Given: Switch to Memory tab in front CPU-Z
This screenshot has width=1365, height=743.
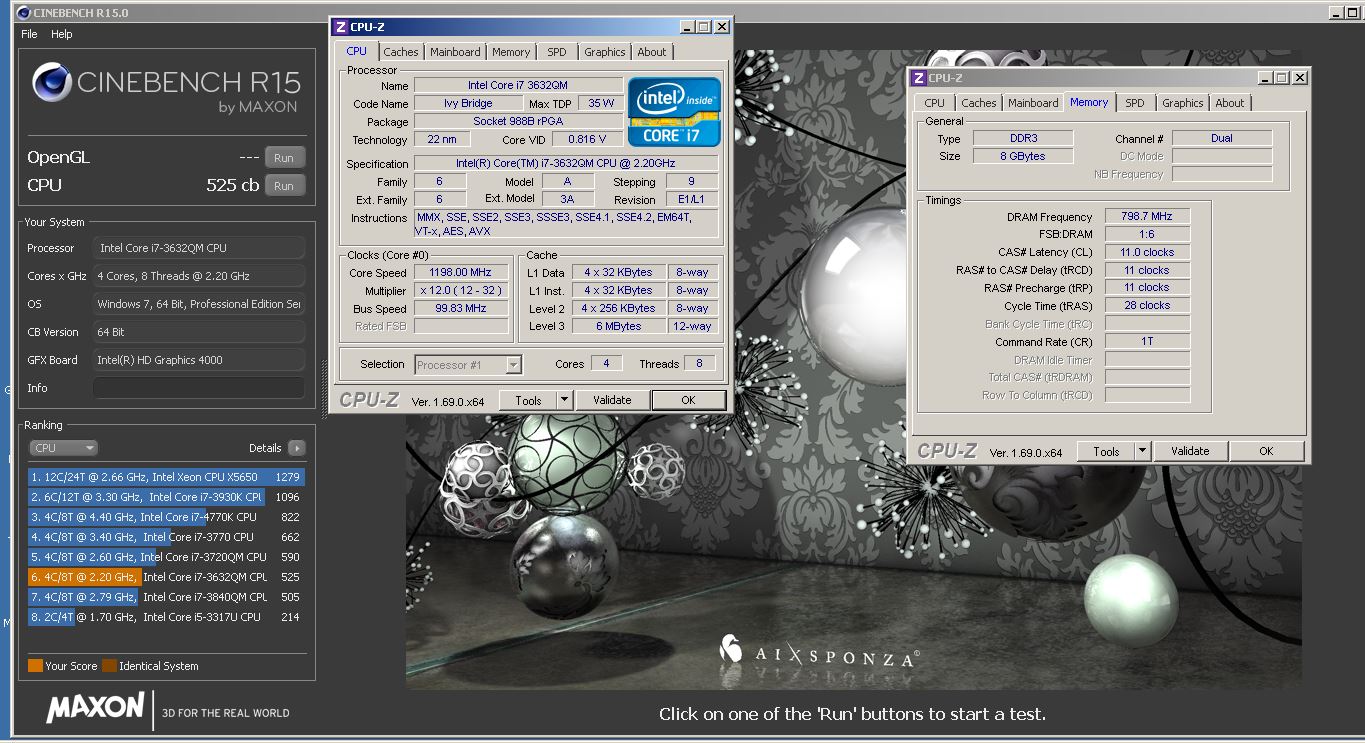Looking at the screenshot, I should tap(511, 52).
